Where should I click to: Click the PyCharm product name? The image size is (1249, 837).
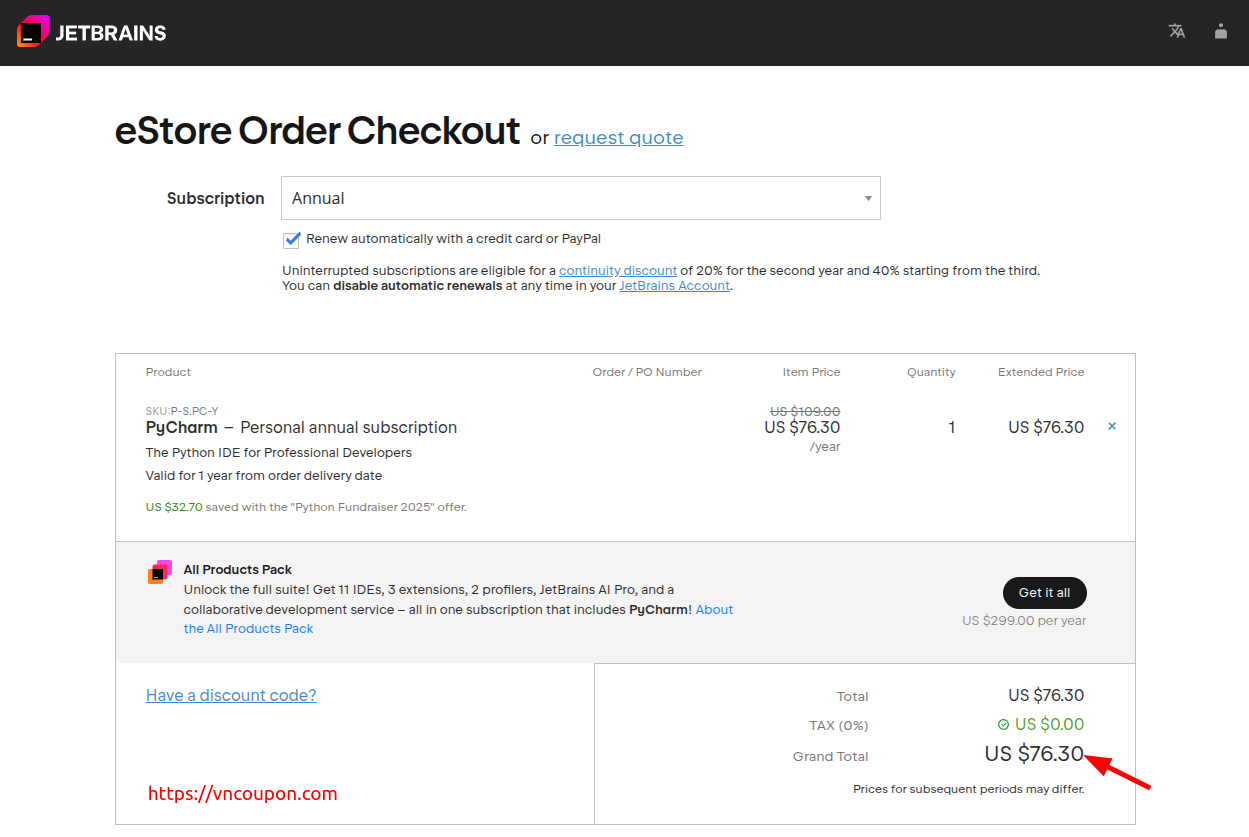(182, 427)
